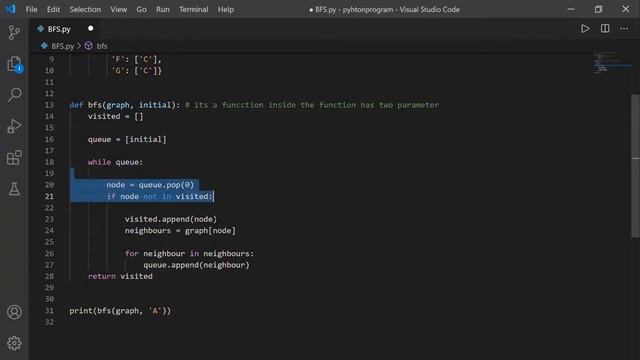Open the Help menu
Screen dimensions: 640x360
226,9
